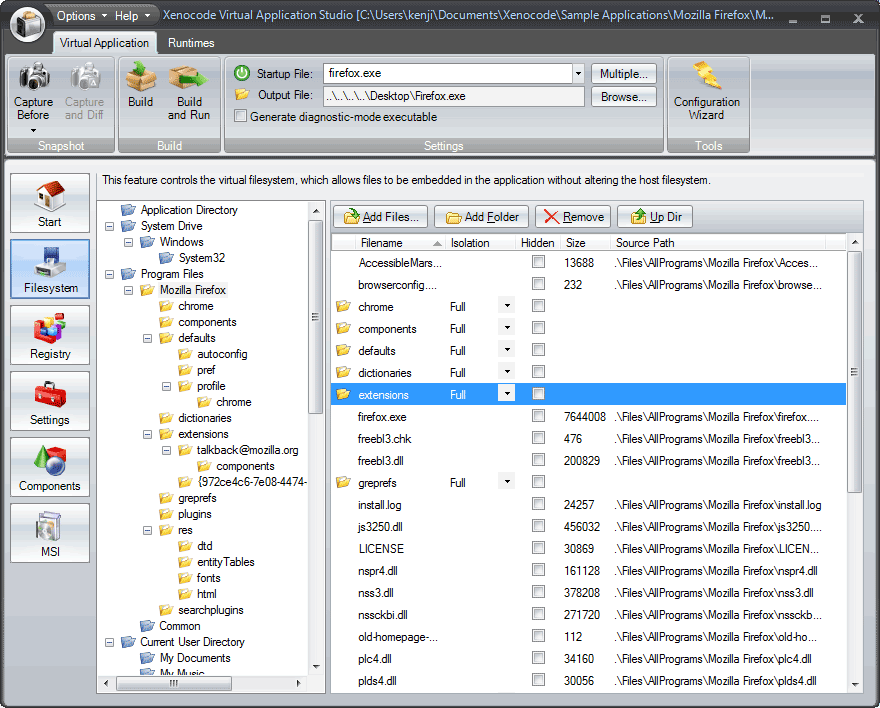Image resolution: width=880 pixels, height=708 pixels.
Task: Click the defaults folder icon in the file list
Action: [343, 350]
